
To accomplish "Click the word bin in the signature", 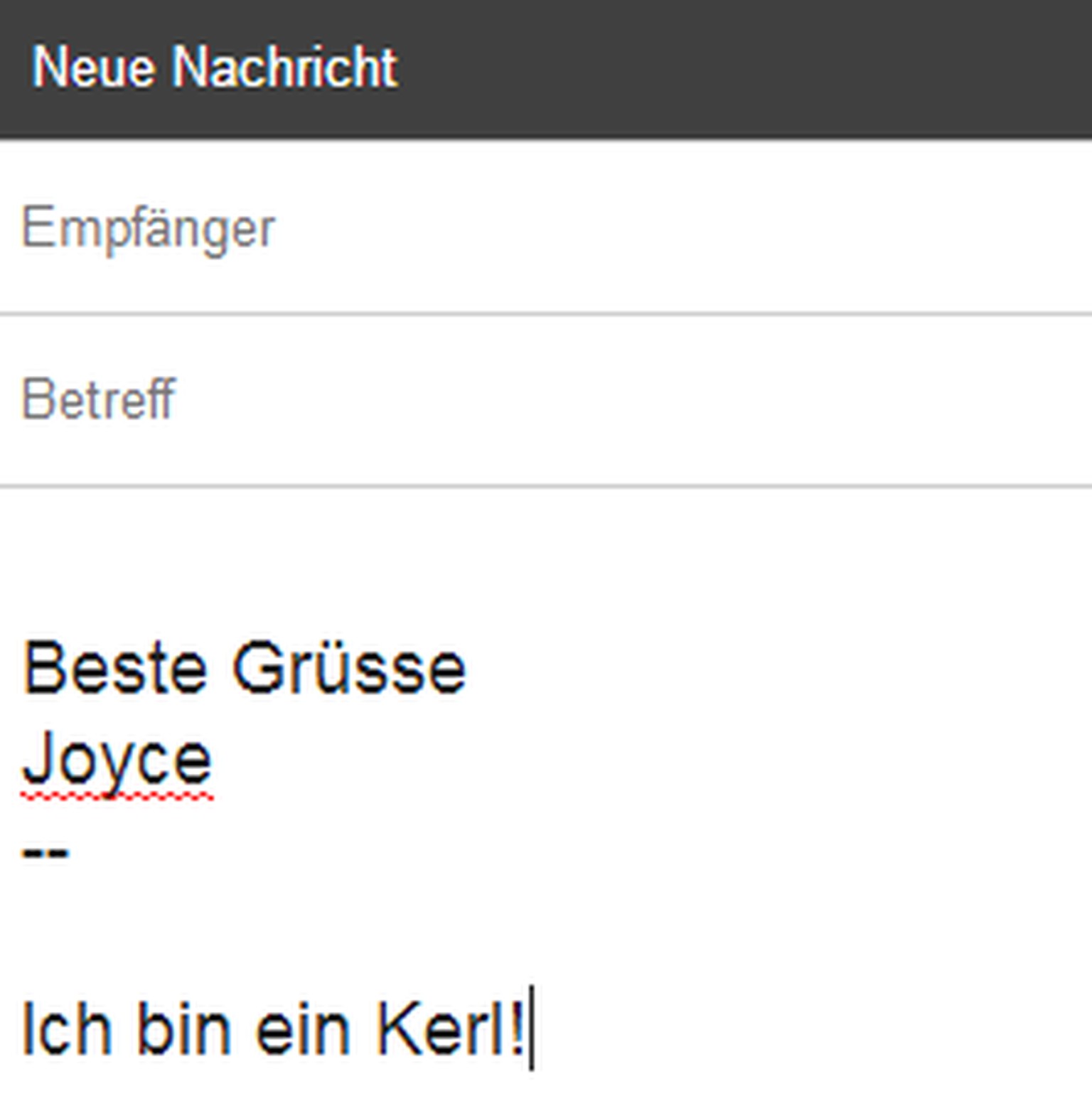I will (183, 1030).
